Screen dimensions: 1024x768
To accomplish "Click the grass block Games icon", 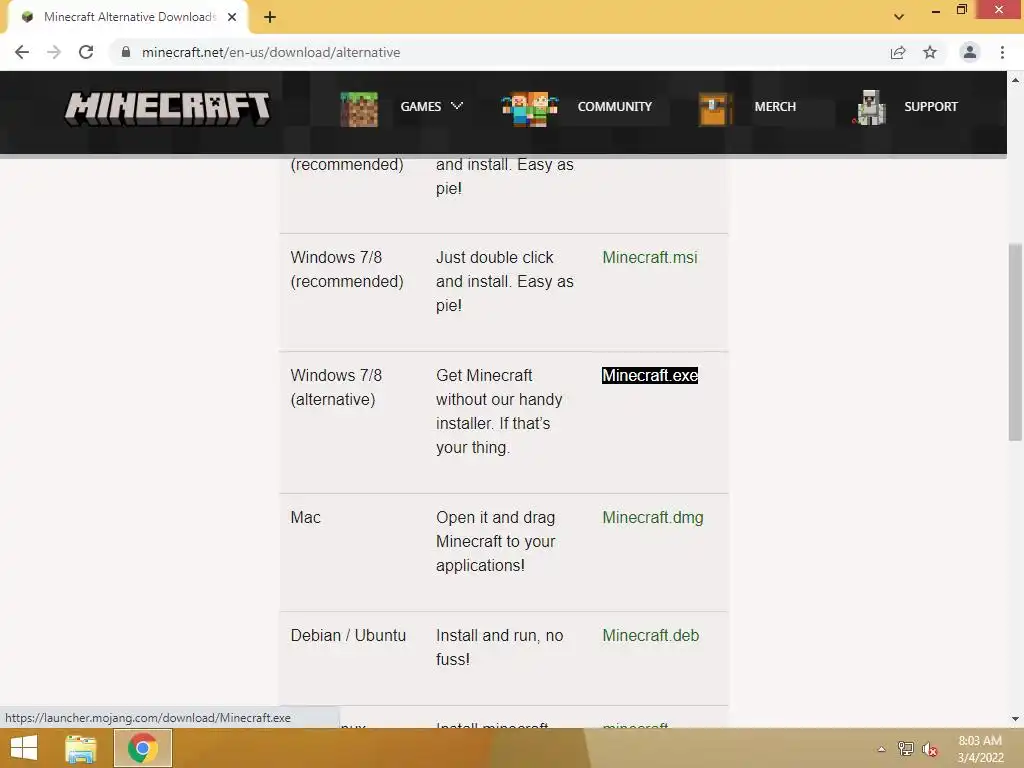I will [x=359, y=108].
